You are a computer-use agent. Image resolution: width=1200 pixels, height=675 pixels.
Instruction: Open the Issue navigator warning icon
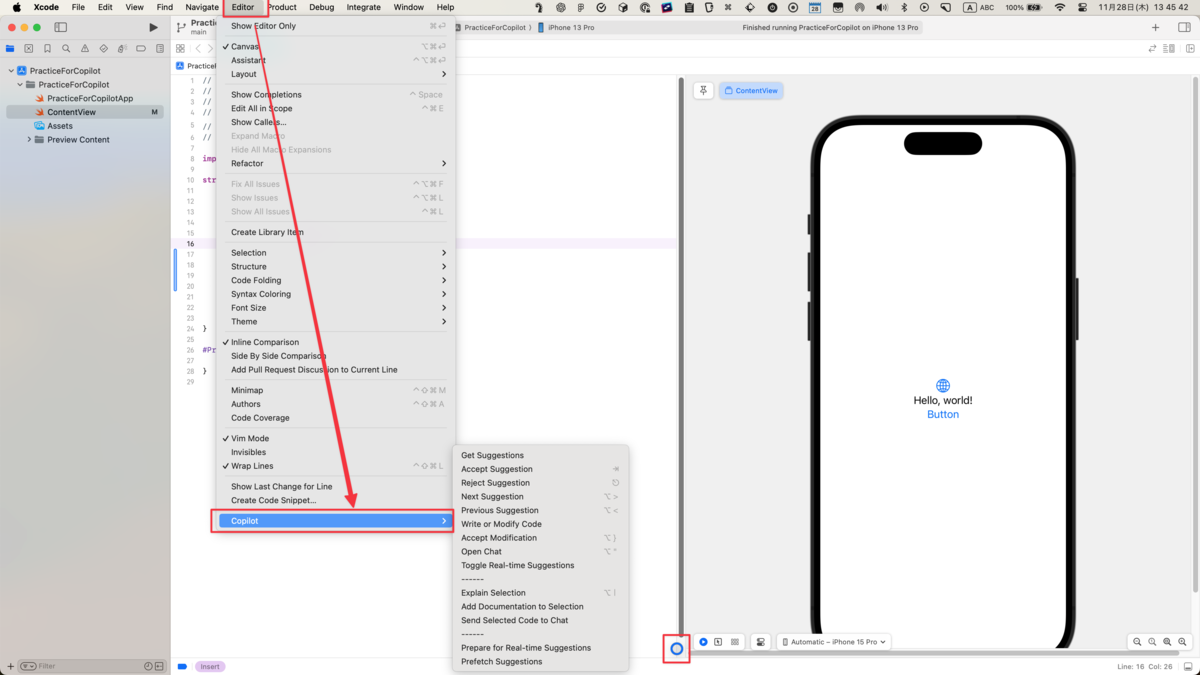(85, 48)
